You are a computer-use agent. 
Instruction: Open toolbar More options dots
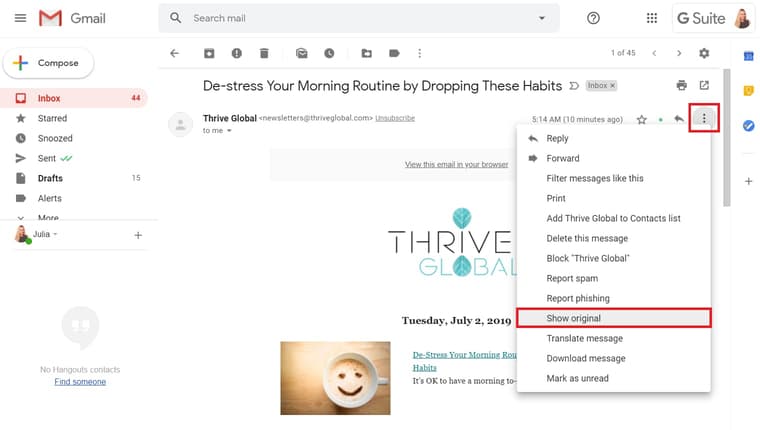(420, 53)
